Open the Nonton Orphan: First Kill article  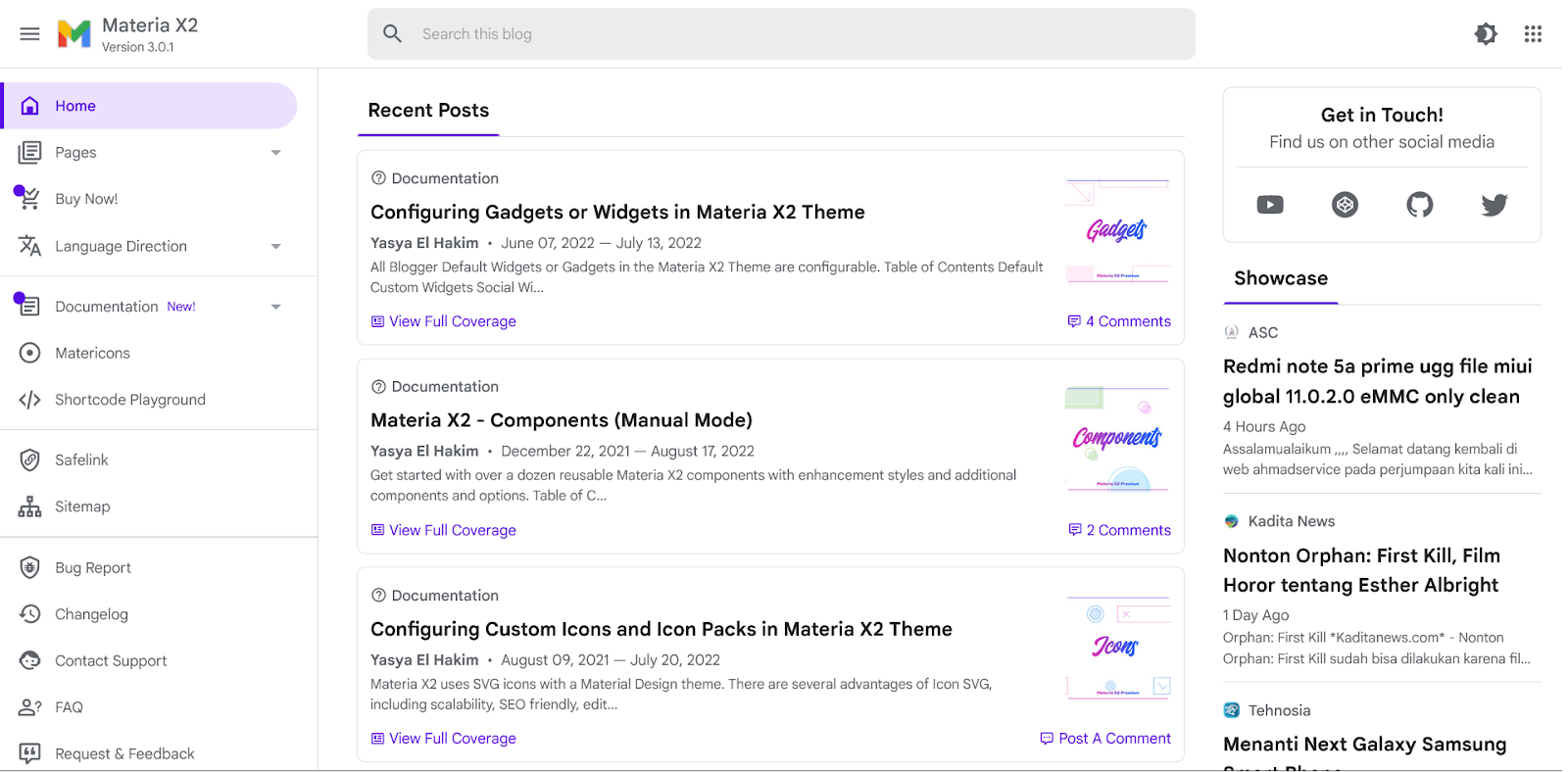1361,570
